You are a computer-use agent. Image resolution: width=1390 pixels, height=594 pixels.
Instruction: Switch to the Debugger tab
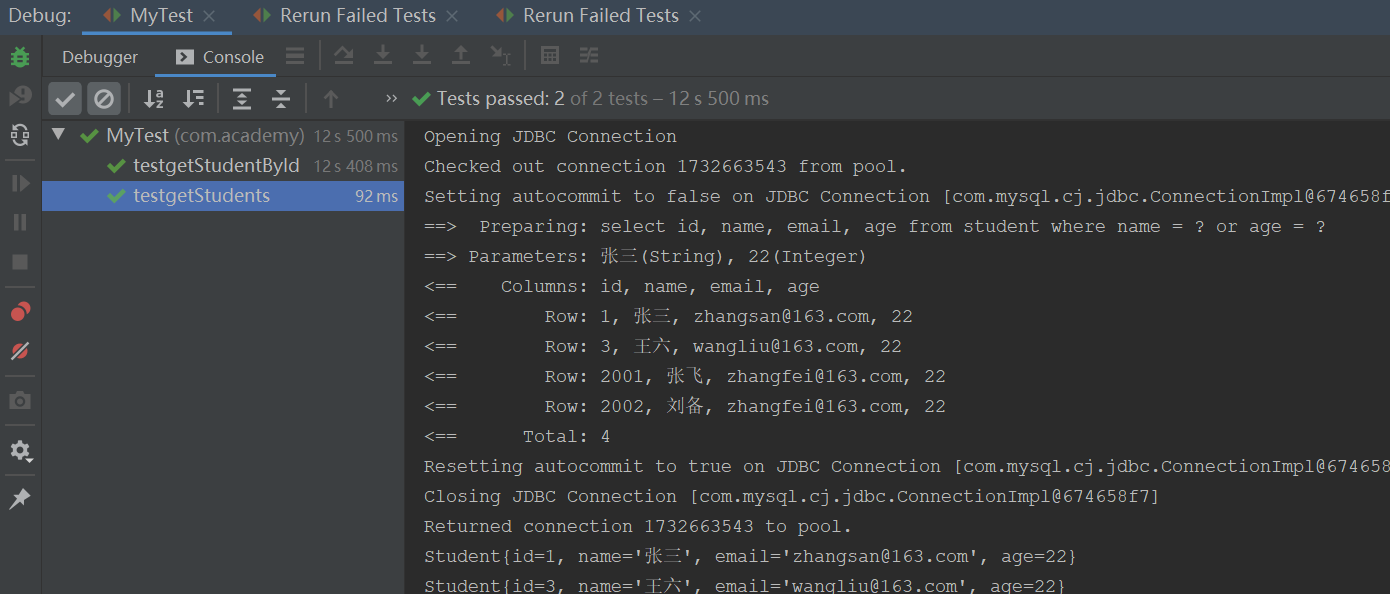click(x=100, y=57)
